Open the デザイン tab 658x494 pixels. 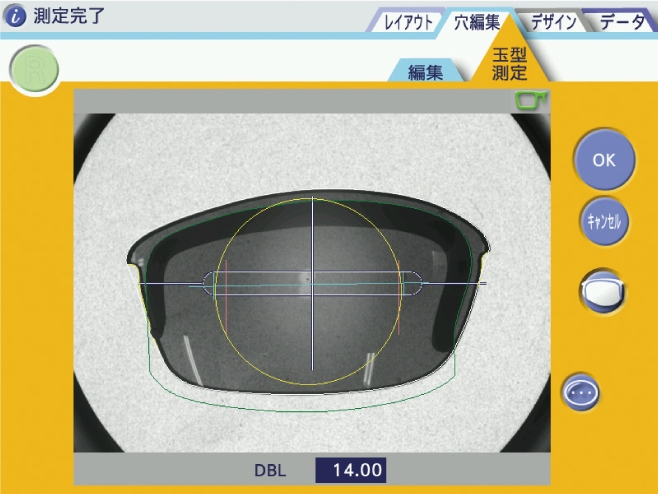coord(553,22)
